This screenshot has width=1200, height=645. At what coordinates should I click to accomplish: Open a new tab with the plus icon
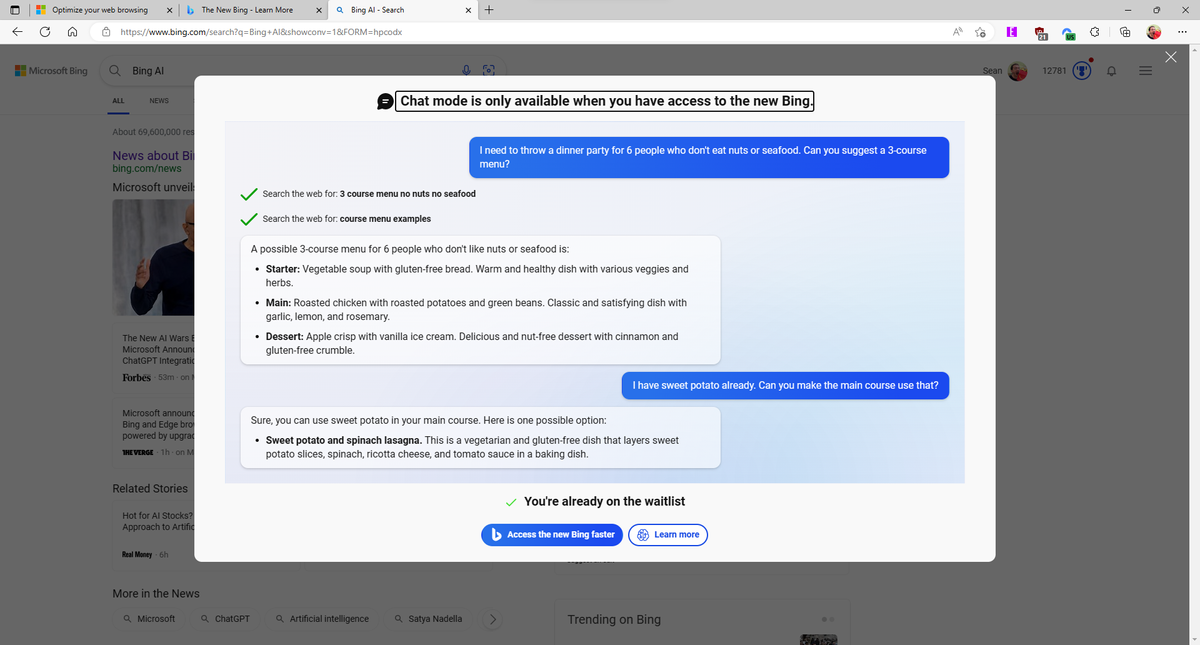pos(489,10)
